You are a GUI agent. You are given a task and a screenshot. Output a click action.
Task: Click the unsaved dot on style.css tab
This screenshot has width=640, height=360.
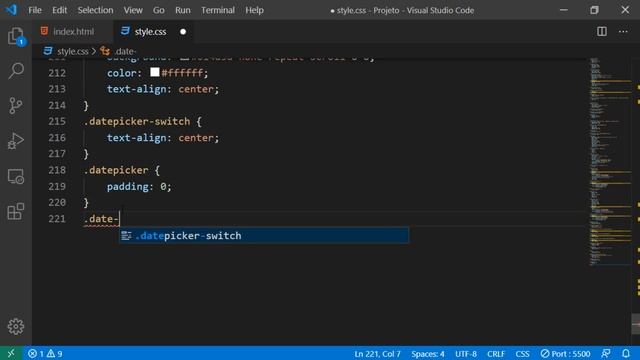point(183,31)
